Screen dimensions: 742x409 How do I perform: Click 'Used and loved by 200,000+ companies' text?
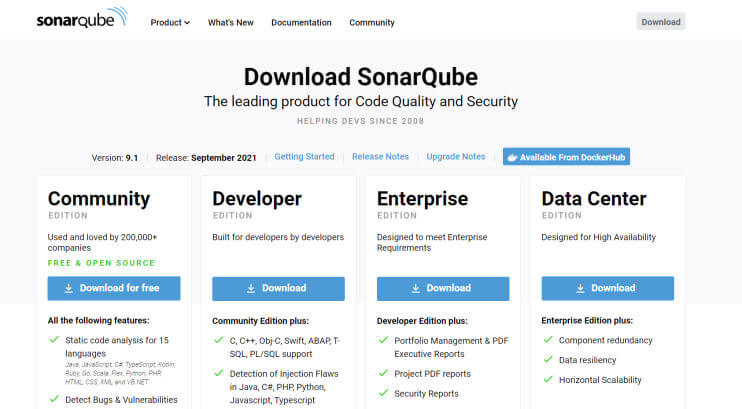tap(102, 242)
